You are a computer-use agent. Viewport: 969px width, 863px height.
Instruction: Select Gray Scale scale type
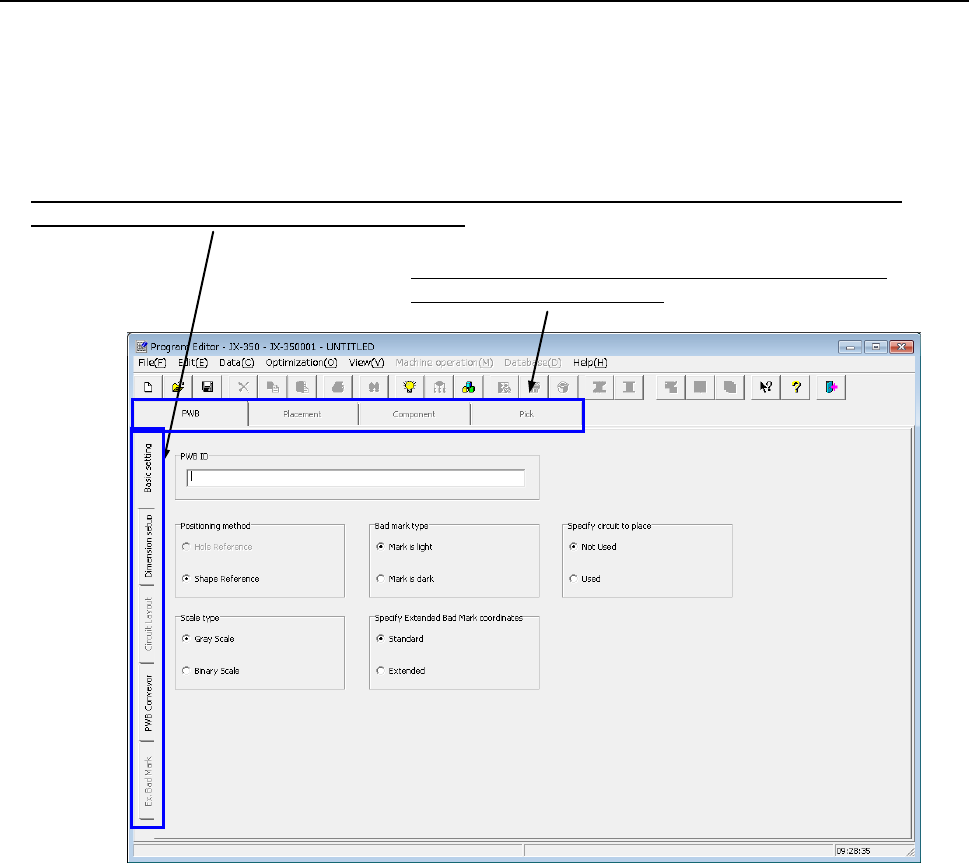tap(208, 639)
